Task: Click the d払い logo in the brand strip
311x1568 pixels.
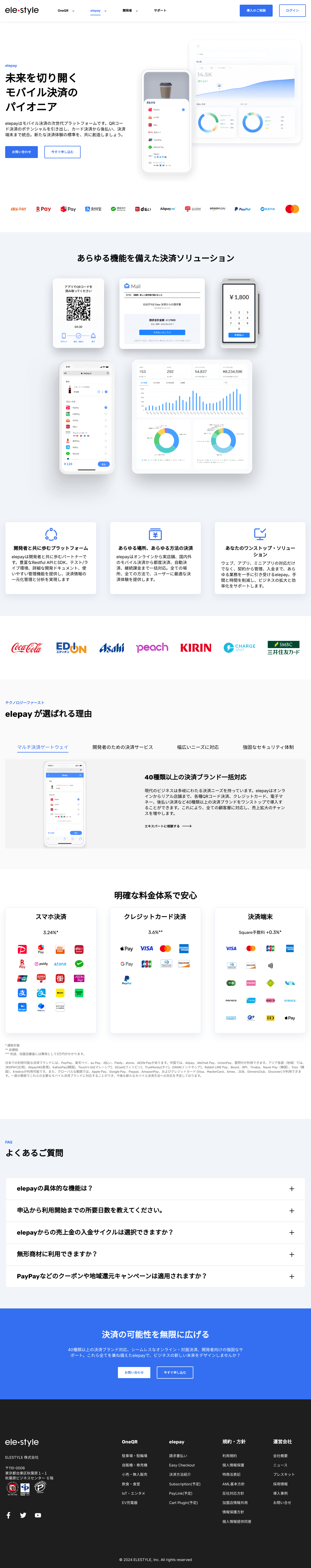Action: pyautogui.click(x=143, y=209)
